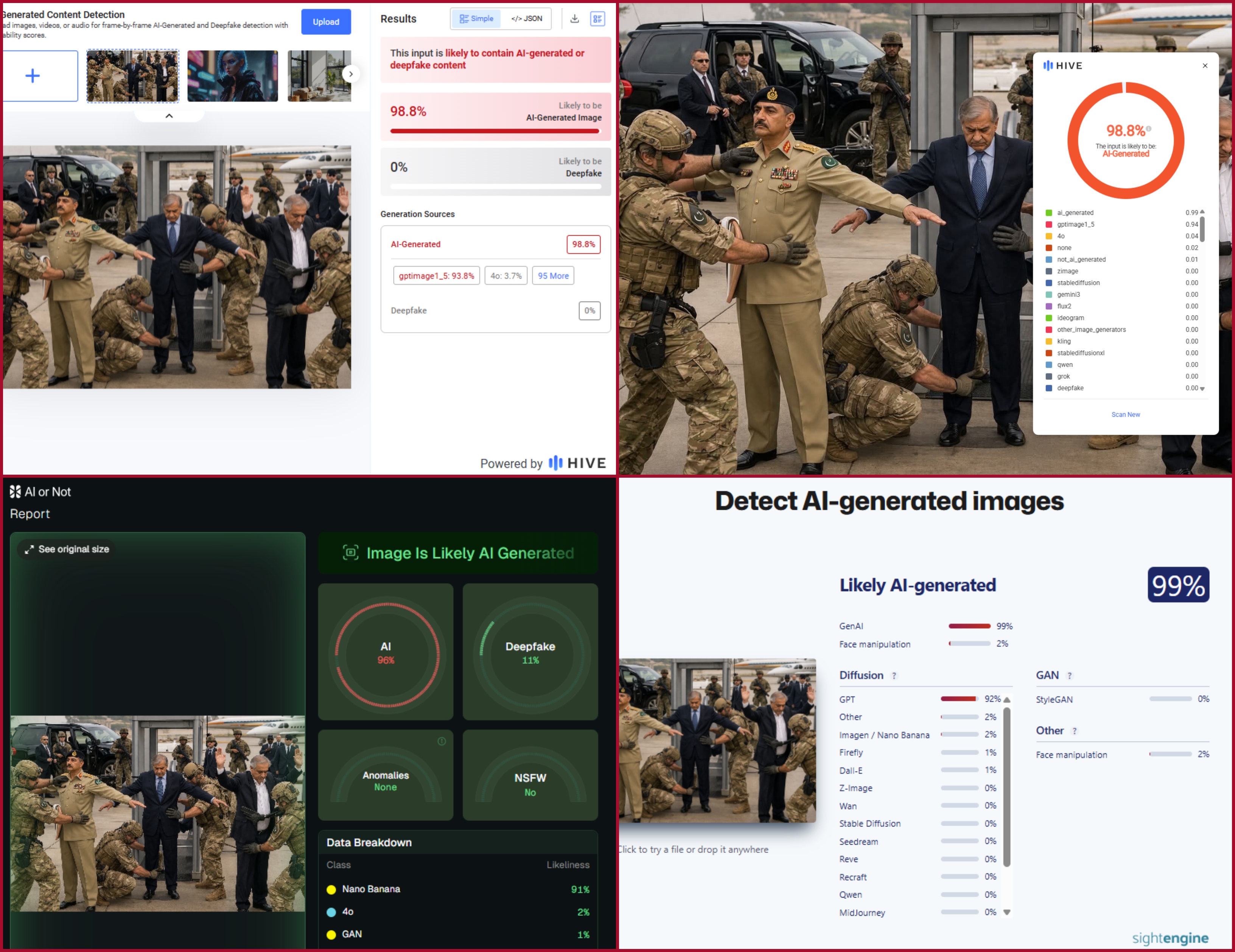Image resolution: width=1235 pixels, height=952 pixels.
Task: Click the gptimage1_5 93.8% source tag
Action: pos(436,276)
